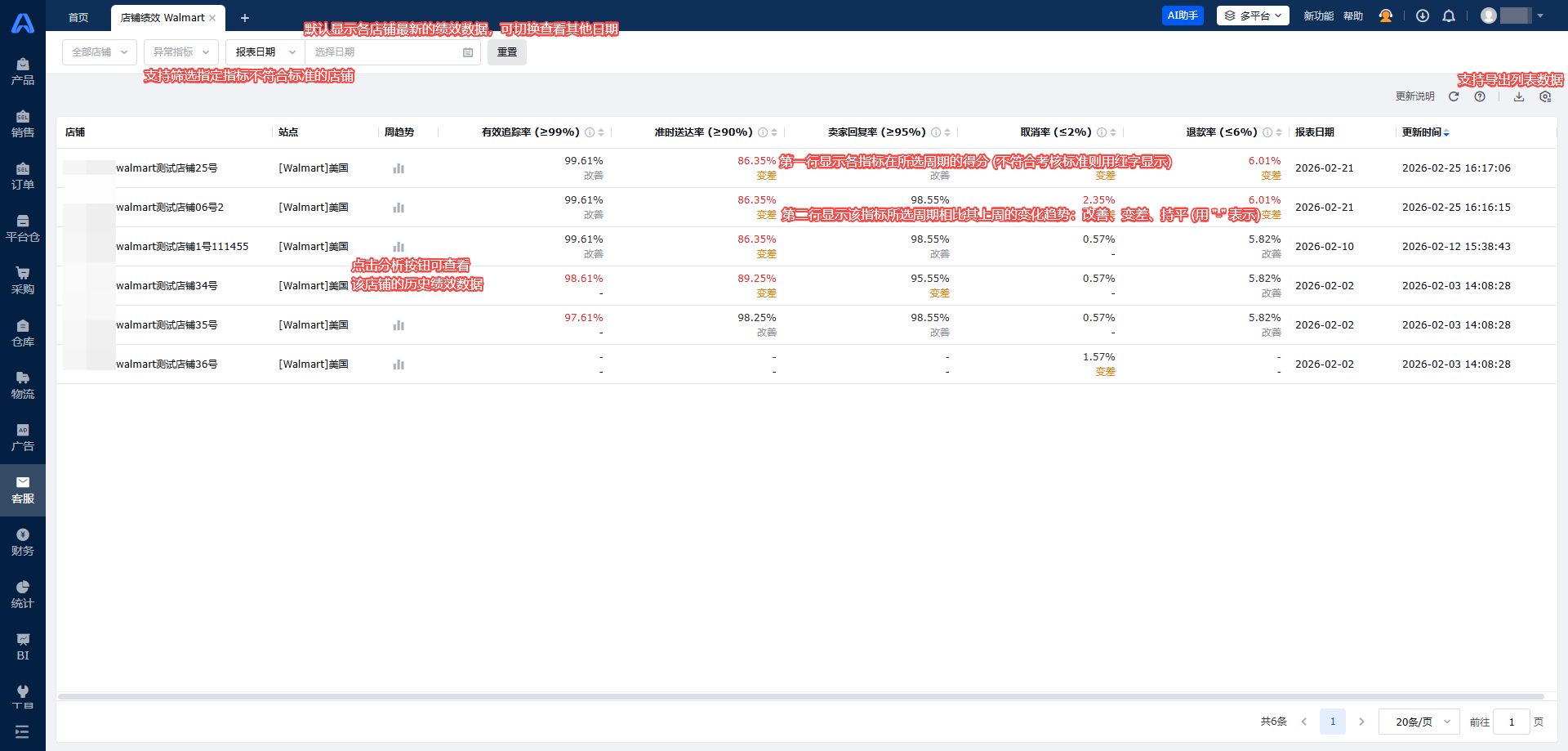Expand the 全部店铺 dropdown filter
1568x751 pixels.
point(100,52)
